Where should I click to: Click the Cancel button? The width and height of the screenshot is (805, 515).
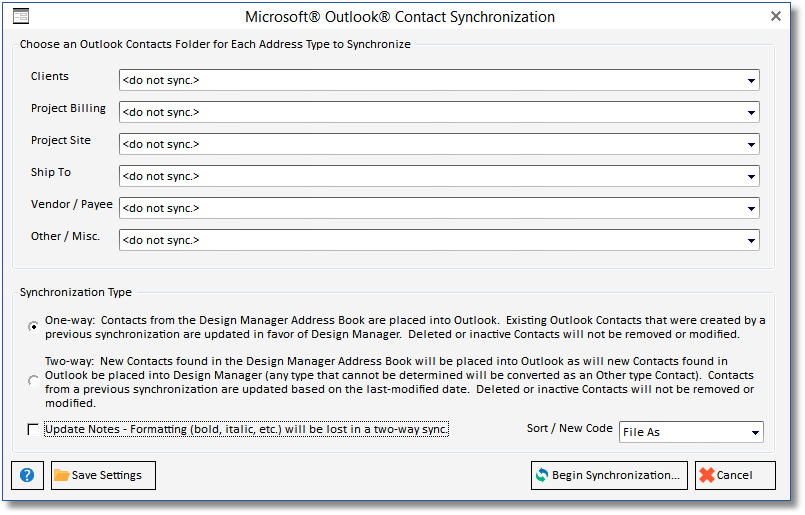click(x=735, y=475)
